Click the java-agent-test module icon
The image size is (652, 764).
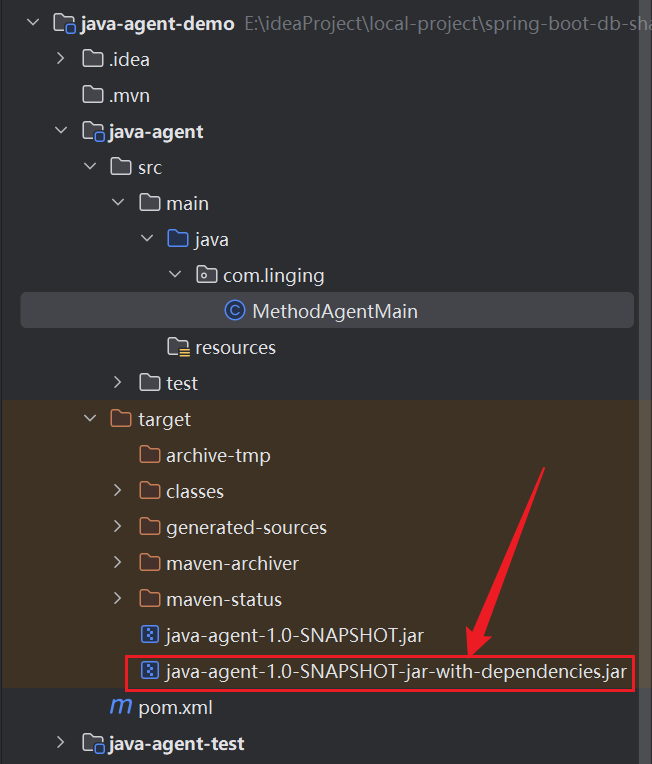pyautogui.click(x=93, y=744)
